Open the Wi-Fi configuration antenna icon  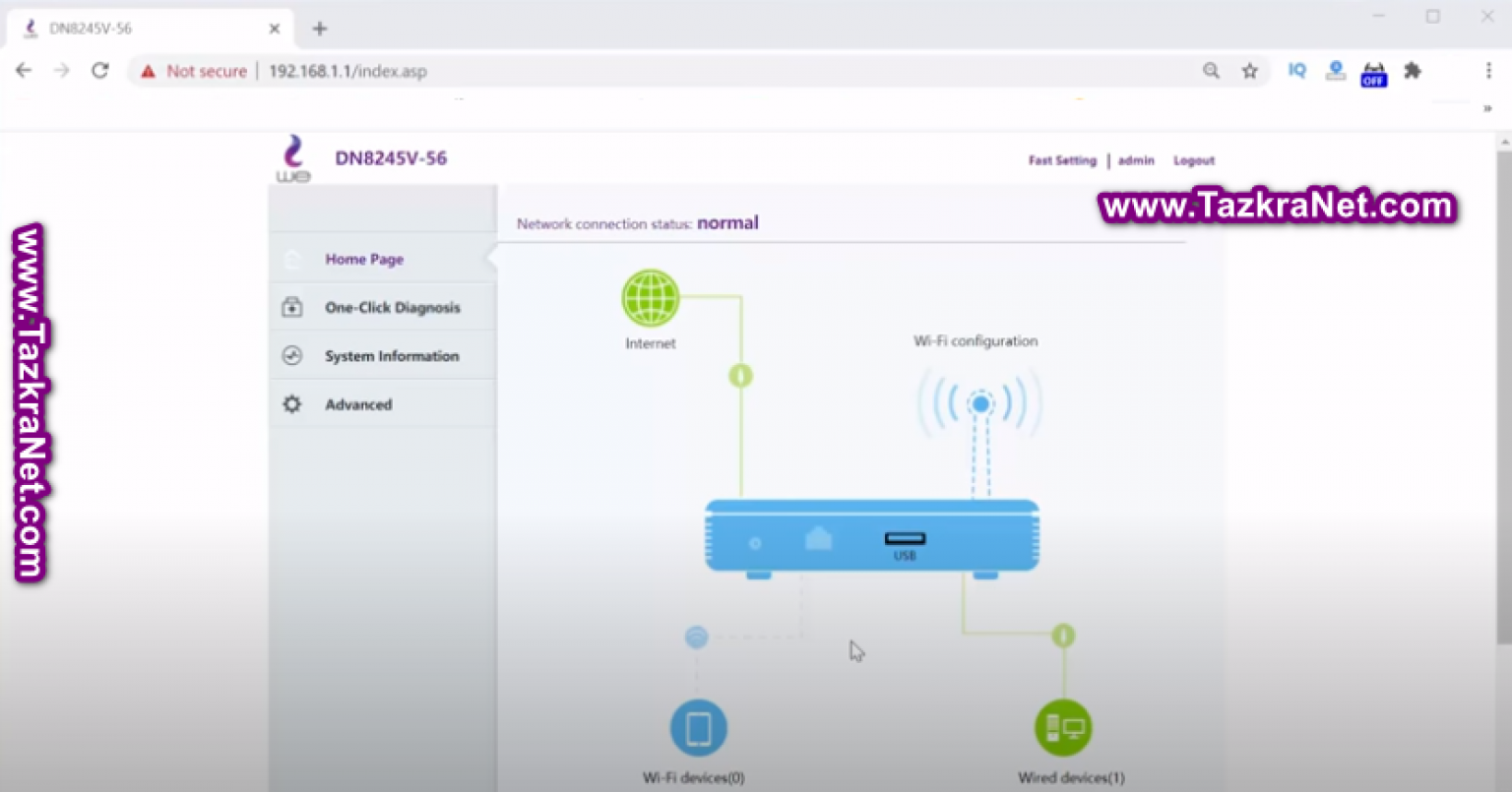(x=978, y=404)
